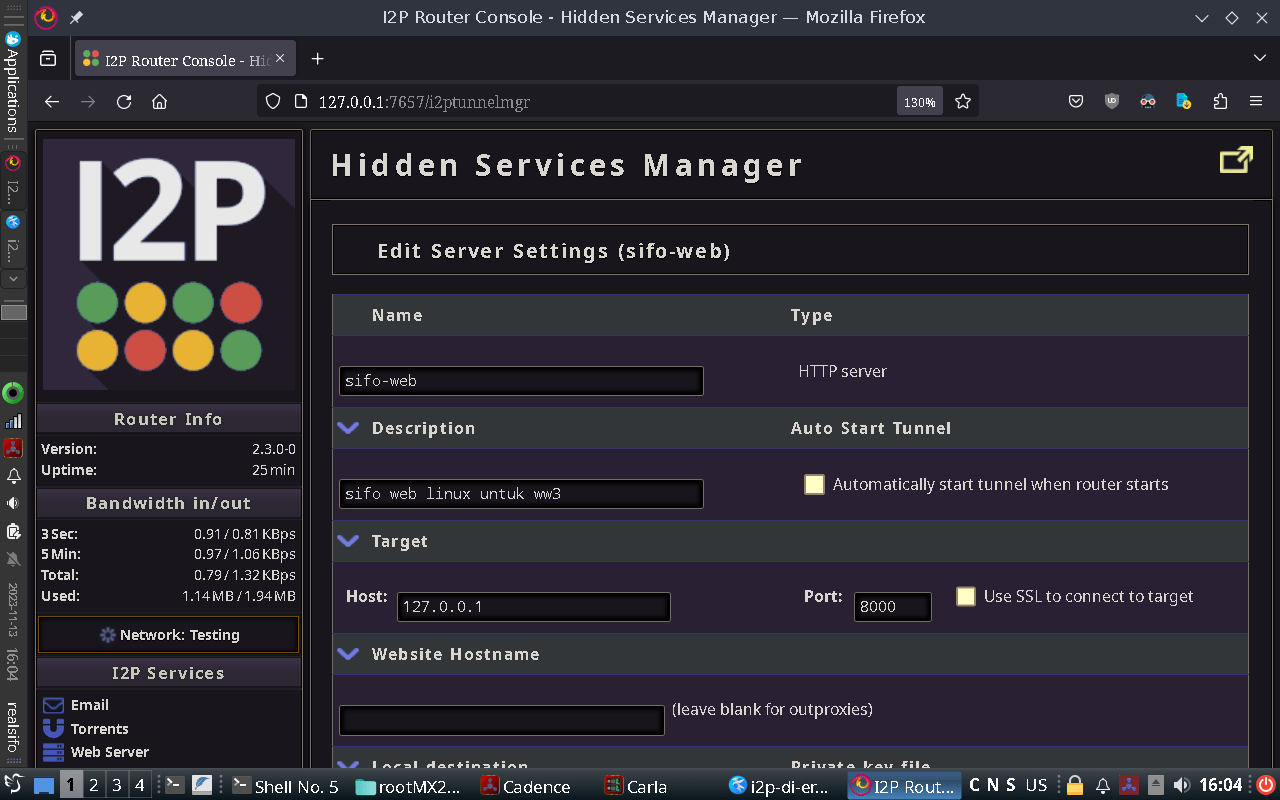Click the Description field with sifo web linux
This screenshot has width=1280, height=800.
(521, 494)
